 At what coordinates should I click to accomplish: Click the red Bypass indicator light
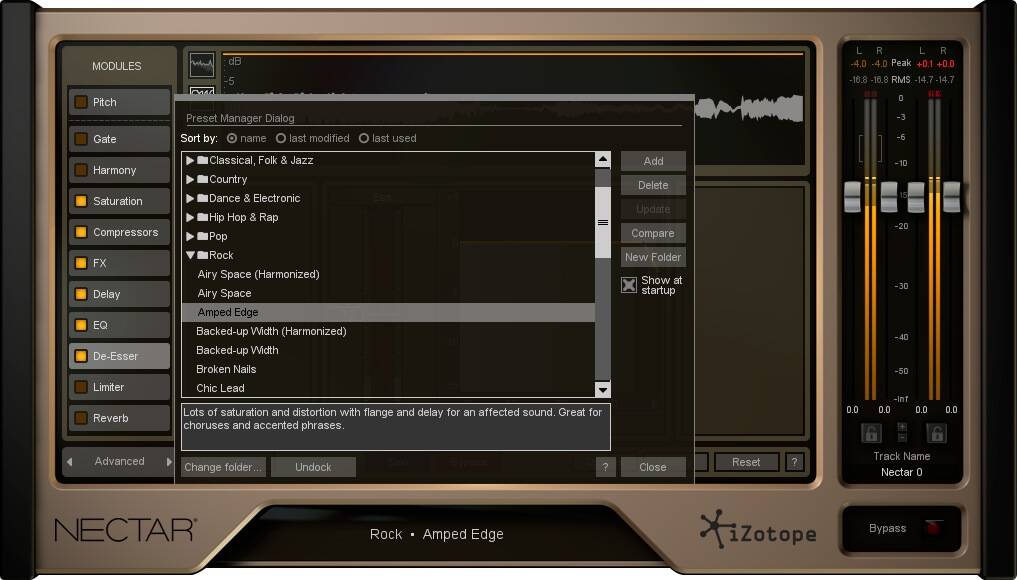(x=933, y=527)
